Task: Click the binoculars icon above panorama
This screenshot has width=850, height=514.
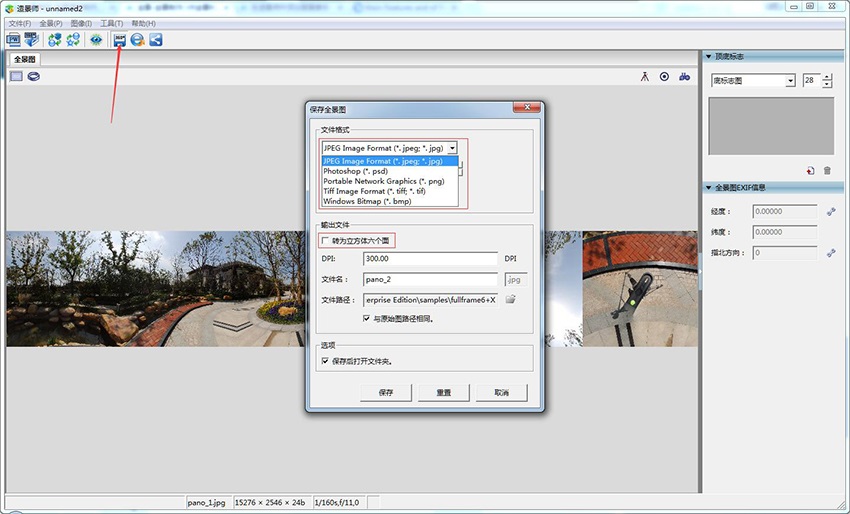Action: pos(684,76)
